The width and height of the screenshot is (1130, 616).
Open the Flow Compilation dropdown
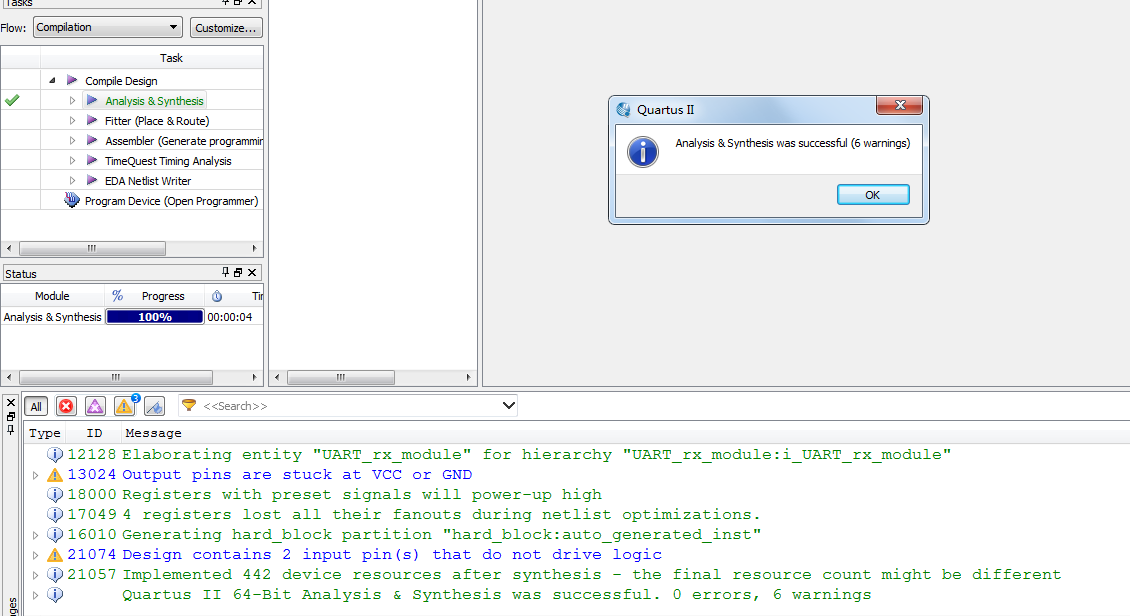coord(107,27)
